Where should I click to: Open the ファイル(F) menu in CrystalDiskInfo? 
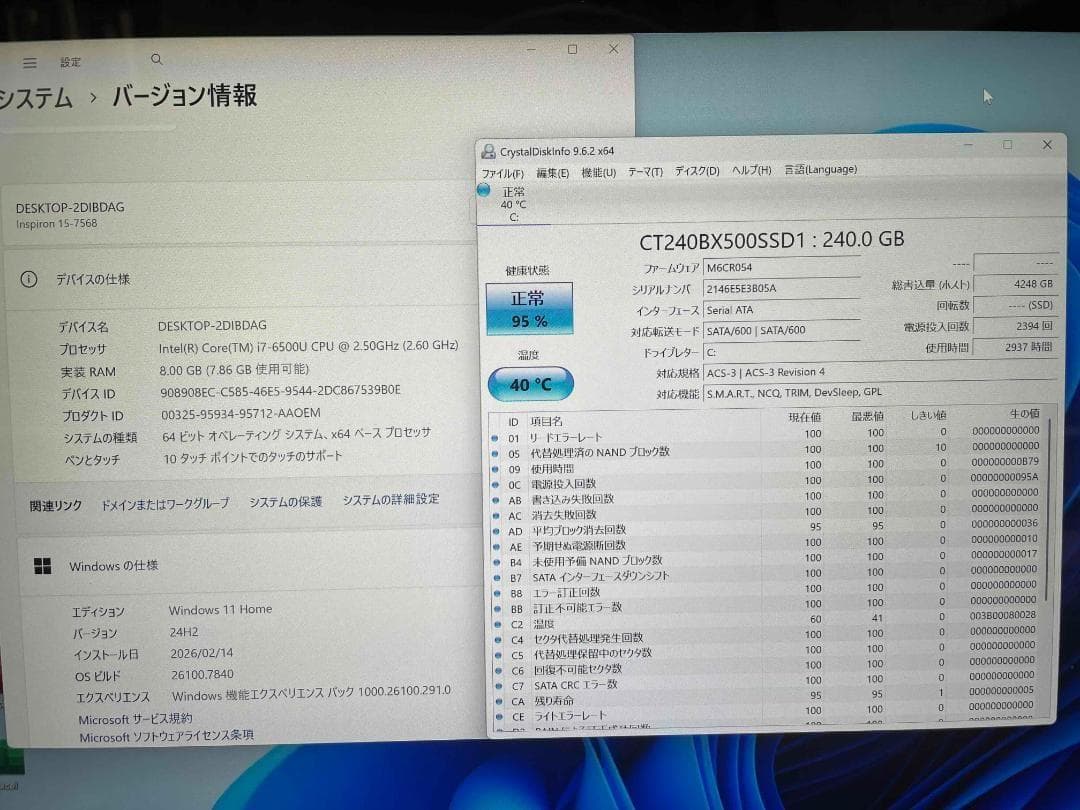point(502,171)
